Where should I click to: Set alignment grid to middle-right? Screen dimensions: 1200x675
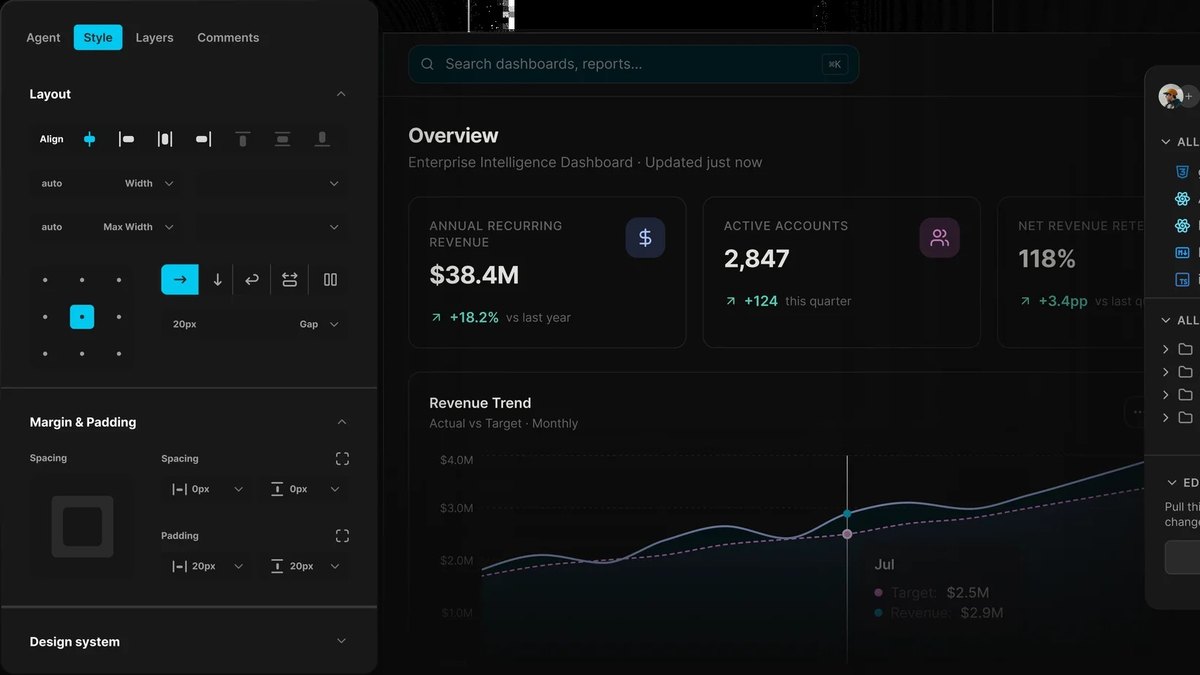[x=119, y=317]
